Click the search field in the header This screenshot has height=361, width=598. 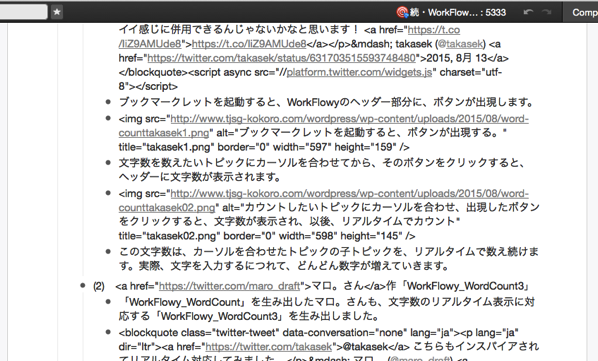(24, 12)
